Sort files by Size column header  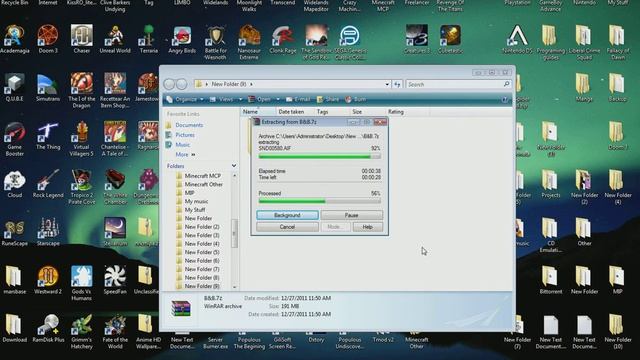pos(367,111)
